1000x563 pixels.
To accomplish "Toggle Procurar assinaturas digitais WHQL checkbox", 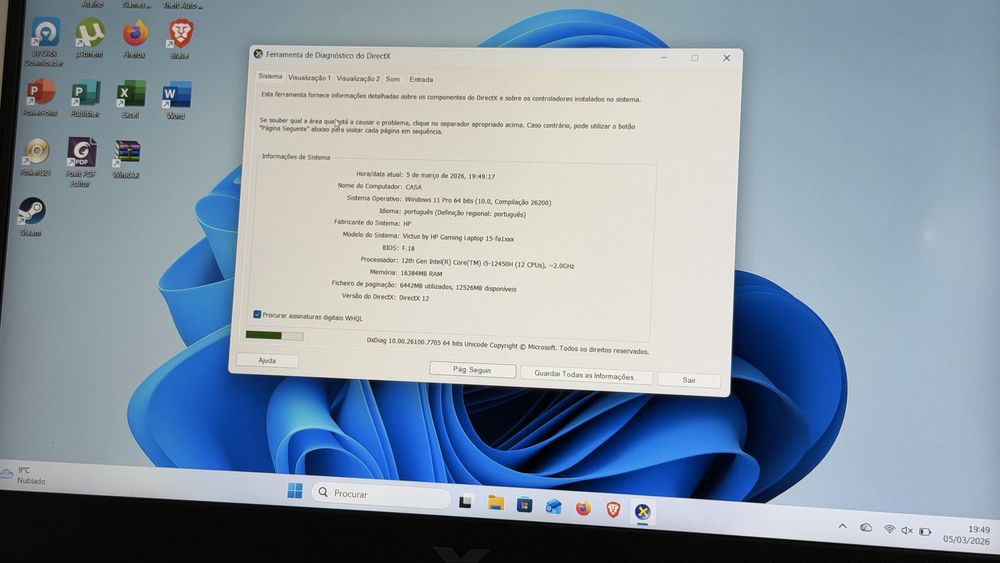I will (x=257, y=314).
